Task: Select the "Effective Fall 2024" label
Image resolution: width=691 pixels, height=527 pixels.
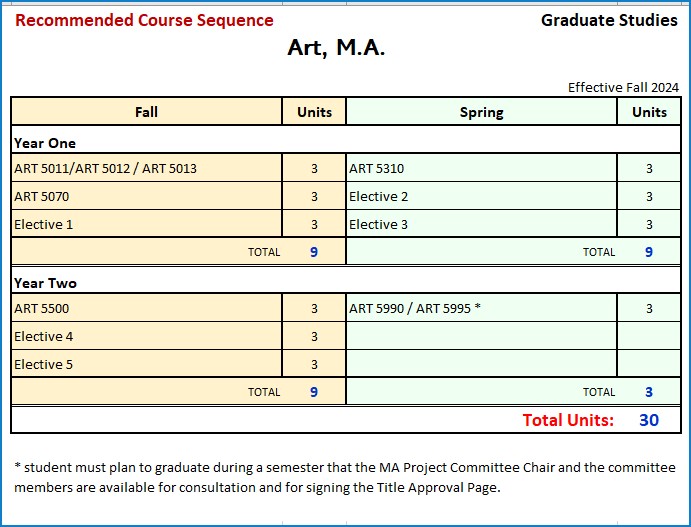Action: pos(623,87)
